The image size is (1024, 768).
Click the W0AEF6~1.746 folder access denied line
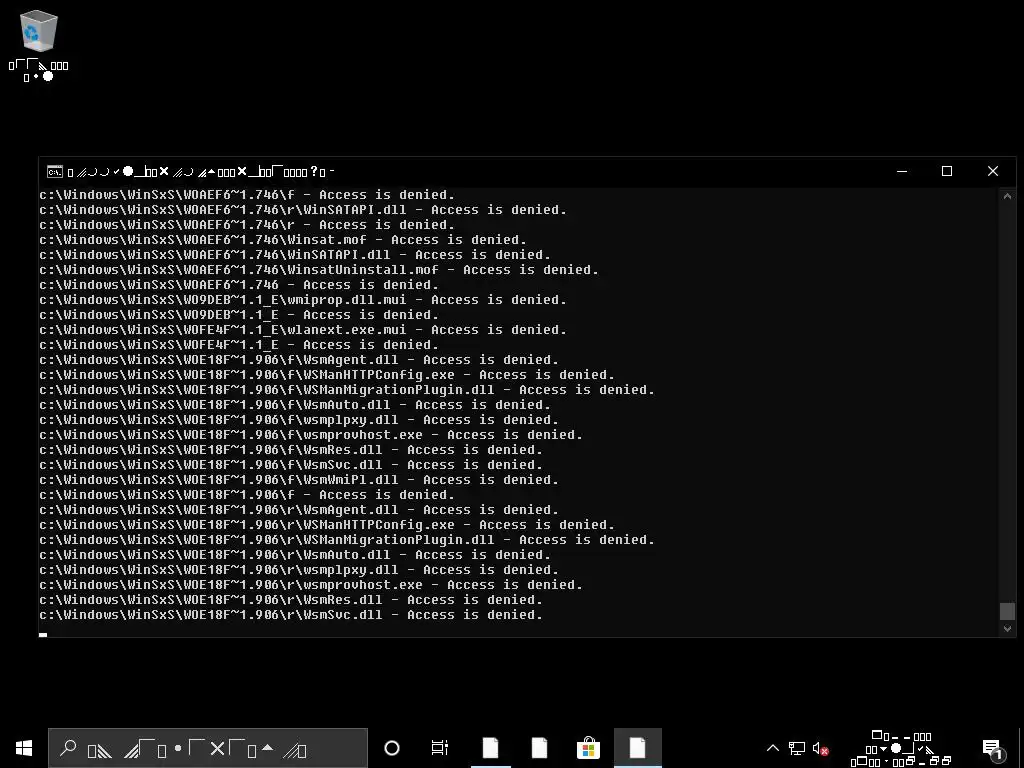pyautogui.click(x=239, y=285)
